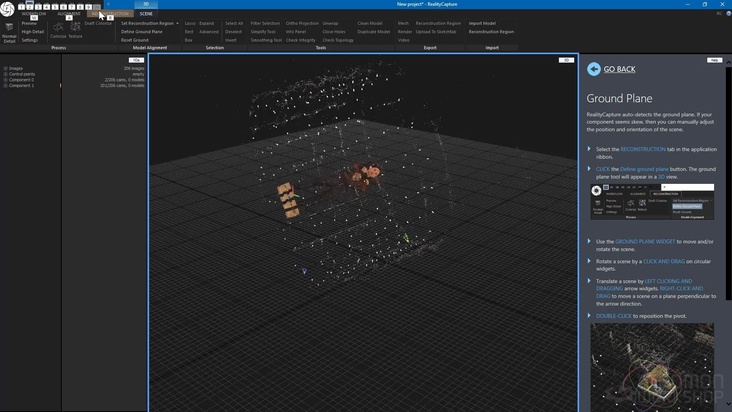The image size is (732, 412).
Task: Click the Define ground plane help link
Action: pyautogui.click(x=644, y=169)
